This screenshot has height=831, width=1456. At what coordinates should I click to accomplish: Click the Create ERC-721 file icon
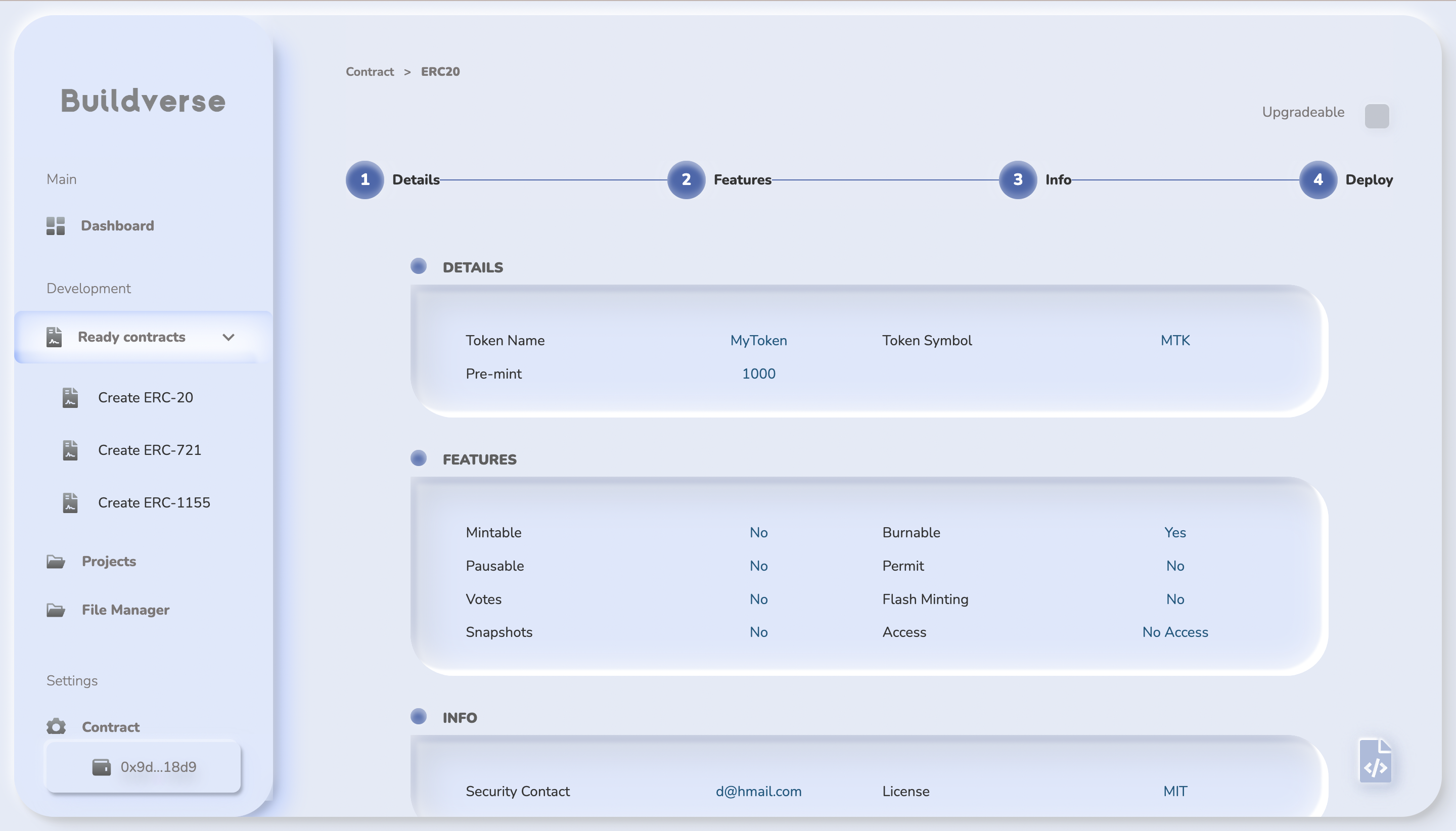70,450
